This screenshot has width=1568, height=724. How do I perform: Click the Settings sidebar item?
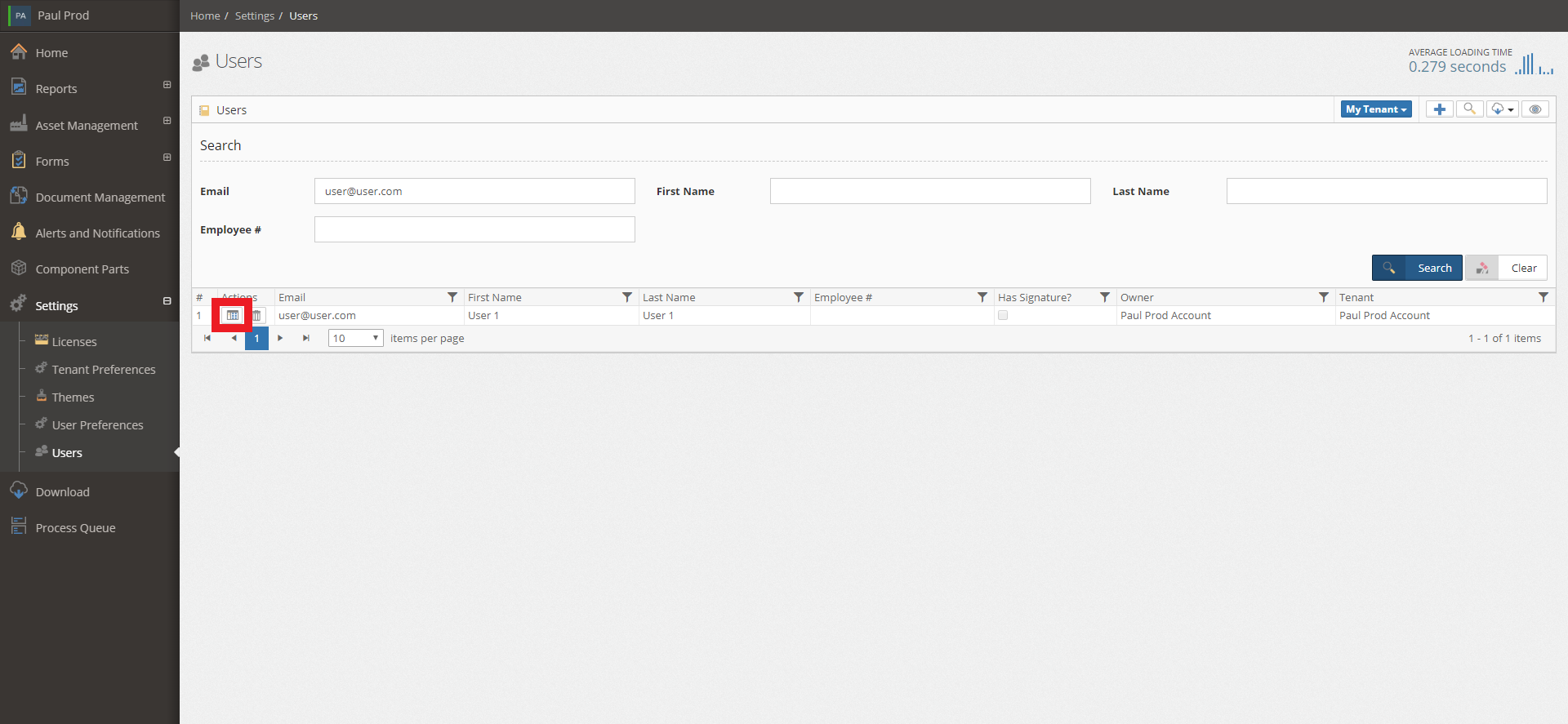pyautogui.click(x=56, y=305)
